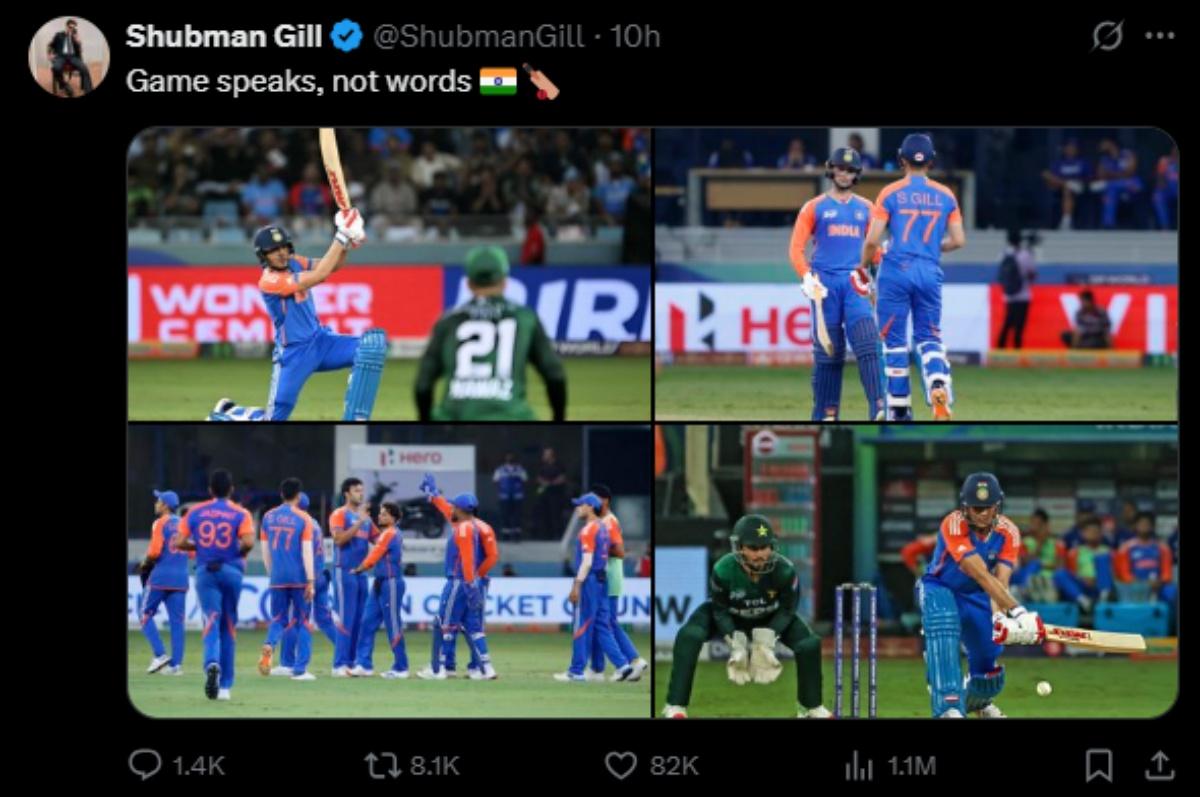
Task: Open the photo showing Gill's number 77 jersey
Action: pos(920,270)
